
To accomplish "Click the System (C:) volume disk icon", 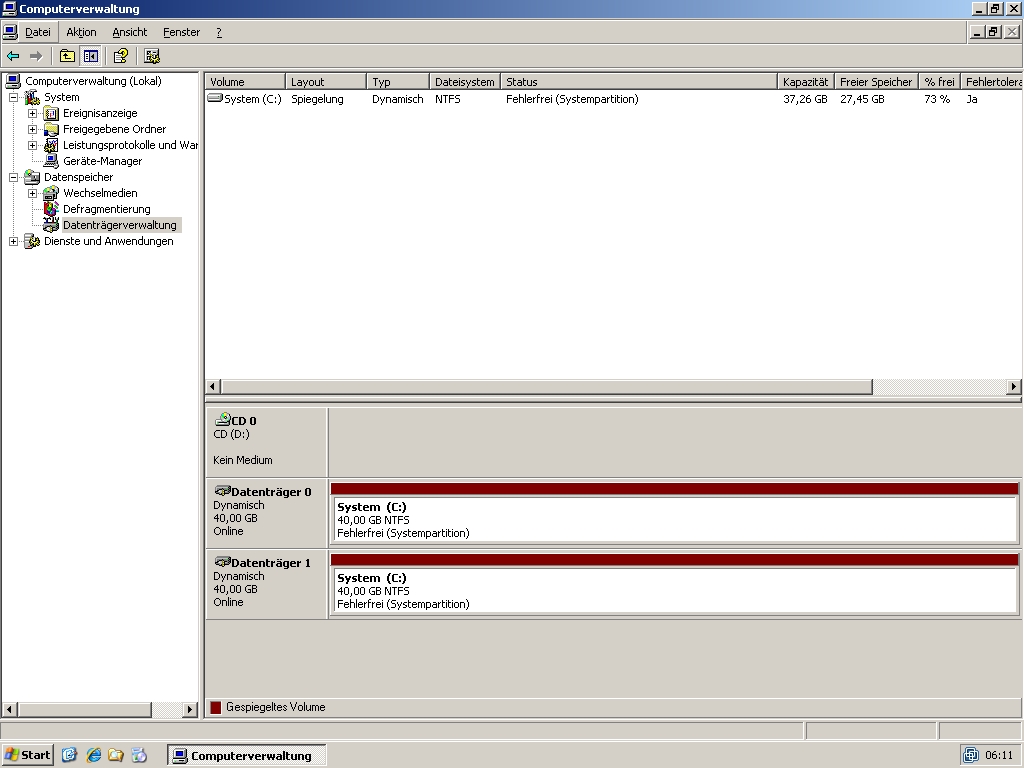I will pos(215,99).
